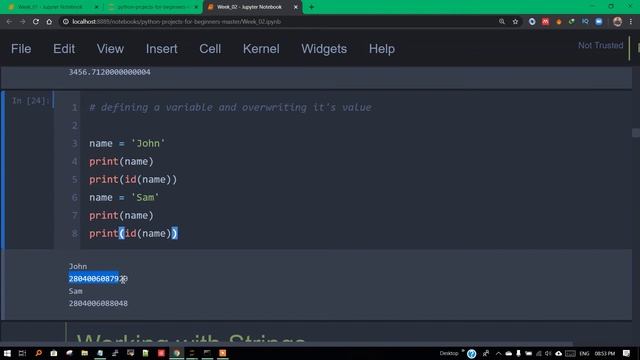Screen dimensions: 640x360
Task: Open the blue circular browser extension
Action: point(532,22)
